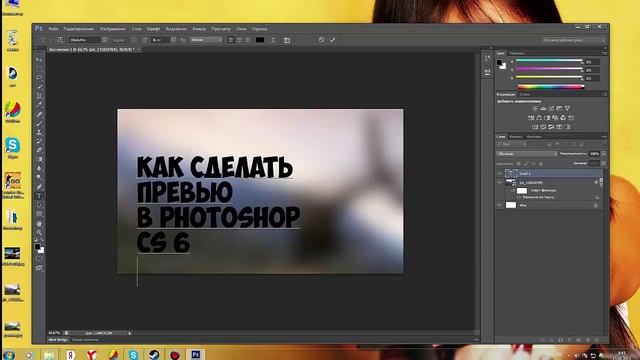Open the Файл menu
The height and width of the screenshot is (360, 640).
point(53,29)
